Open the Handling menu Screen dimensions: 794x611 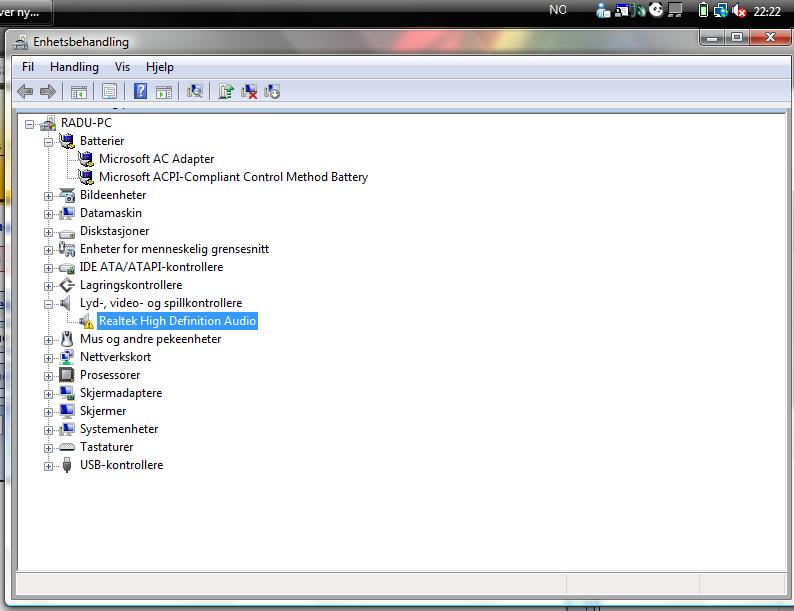click(x=74, y=67)
